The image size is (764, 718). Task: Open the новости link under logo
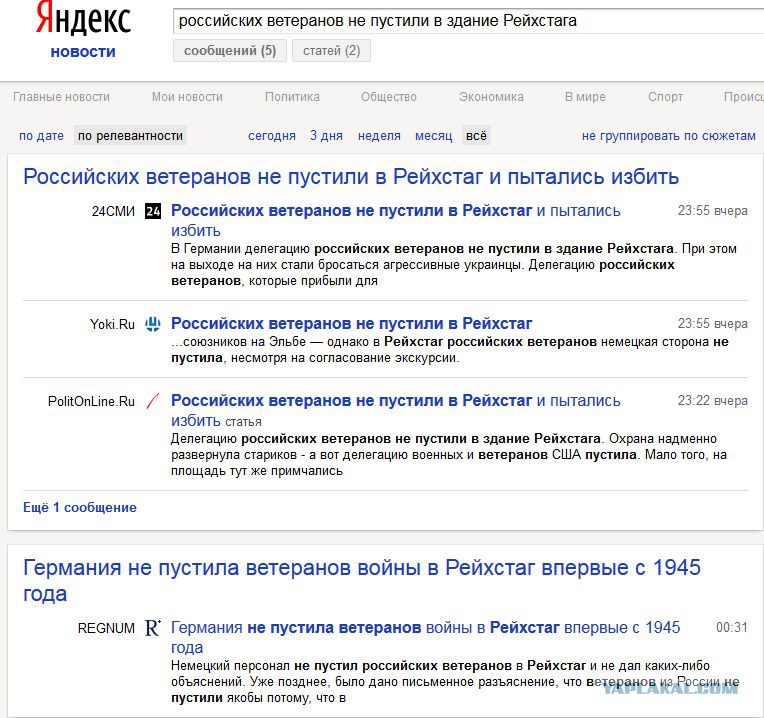[83, 52]
